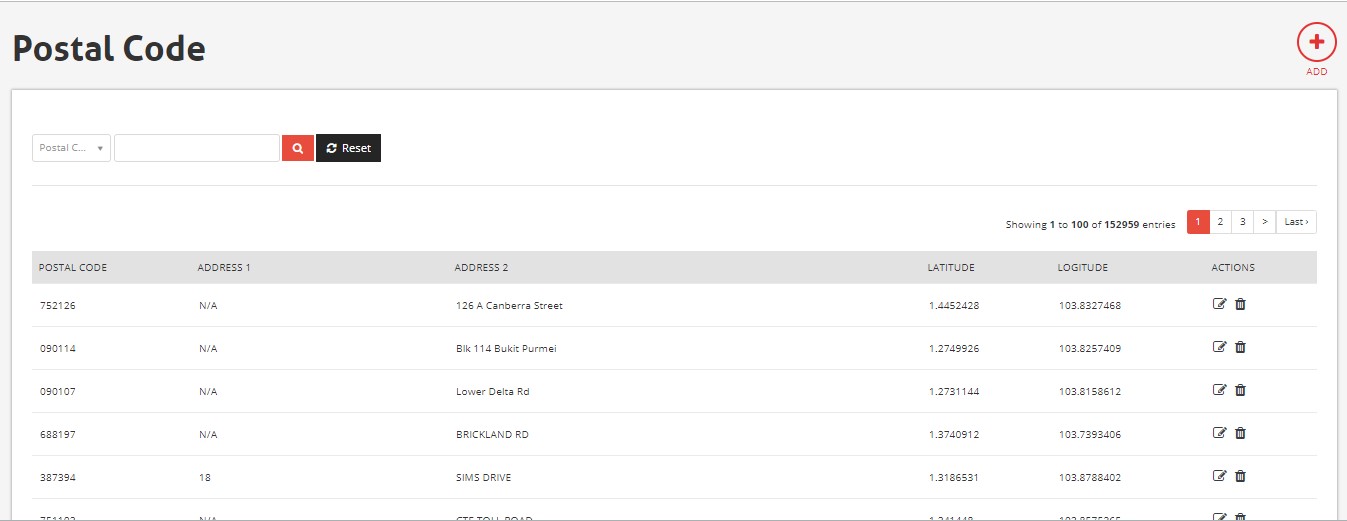Edit the 752126 postal code row
1347x521 pixels.
pos(1219,304)
